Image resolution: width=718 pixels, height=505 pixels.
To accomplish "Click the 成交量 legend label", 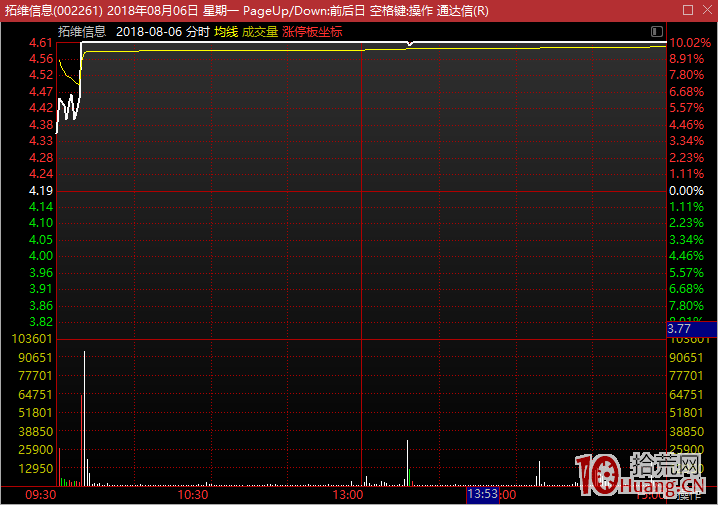I will [x=261, y=31].
